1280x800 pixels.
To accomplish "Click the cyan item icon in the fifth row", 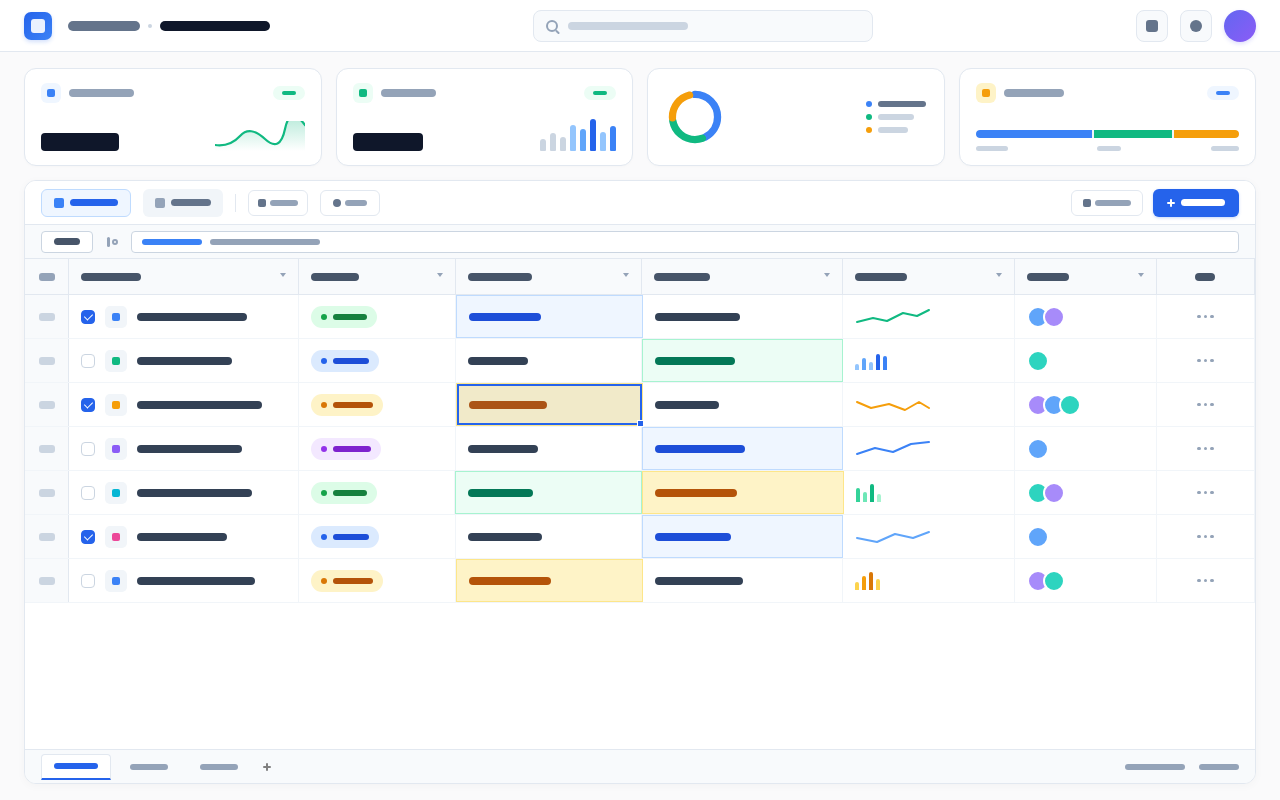I will 116,493.
